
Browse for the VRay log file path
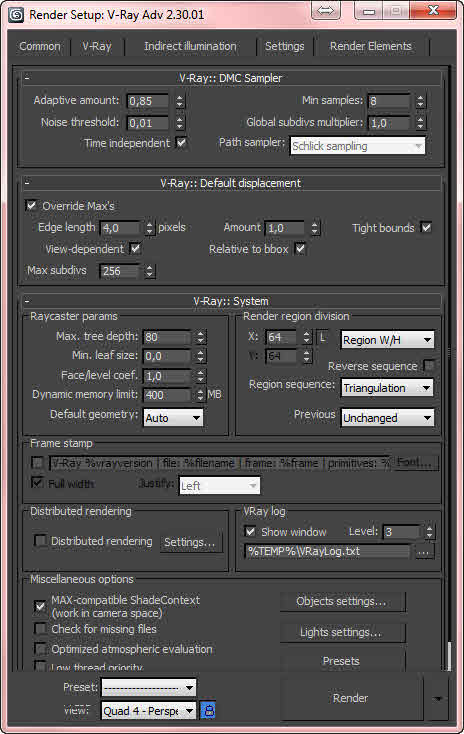pos(423,551)
